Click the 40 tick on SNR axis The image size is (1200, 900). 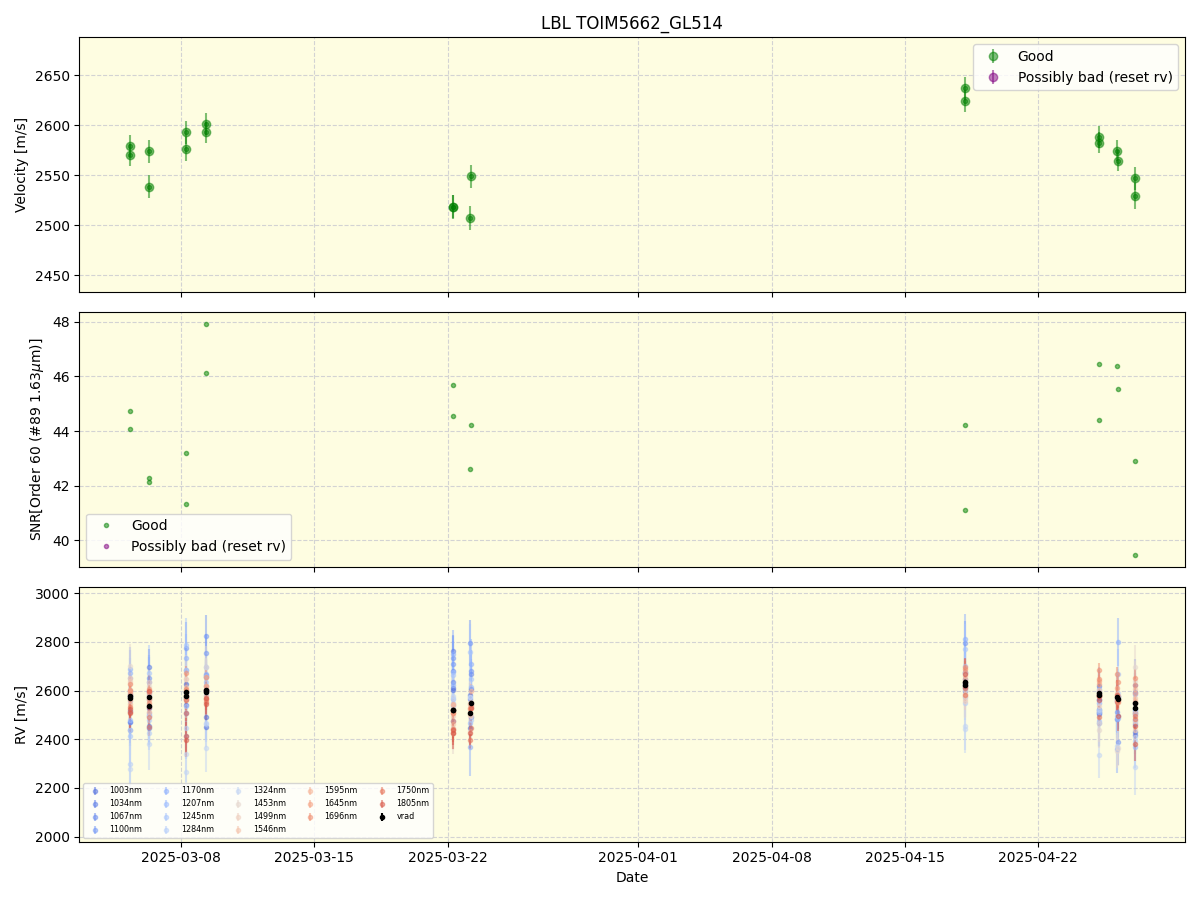61,541
